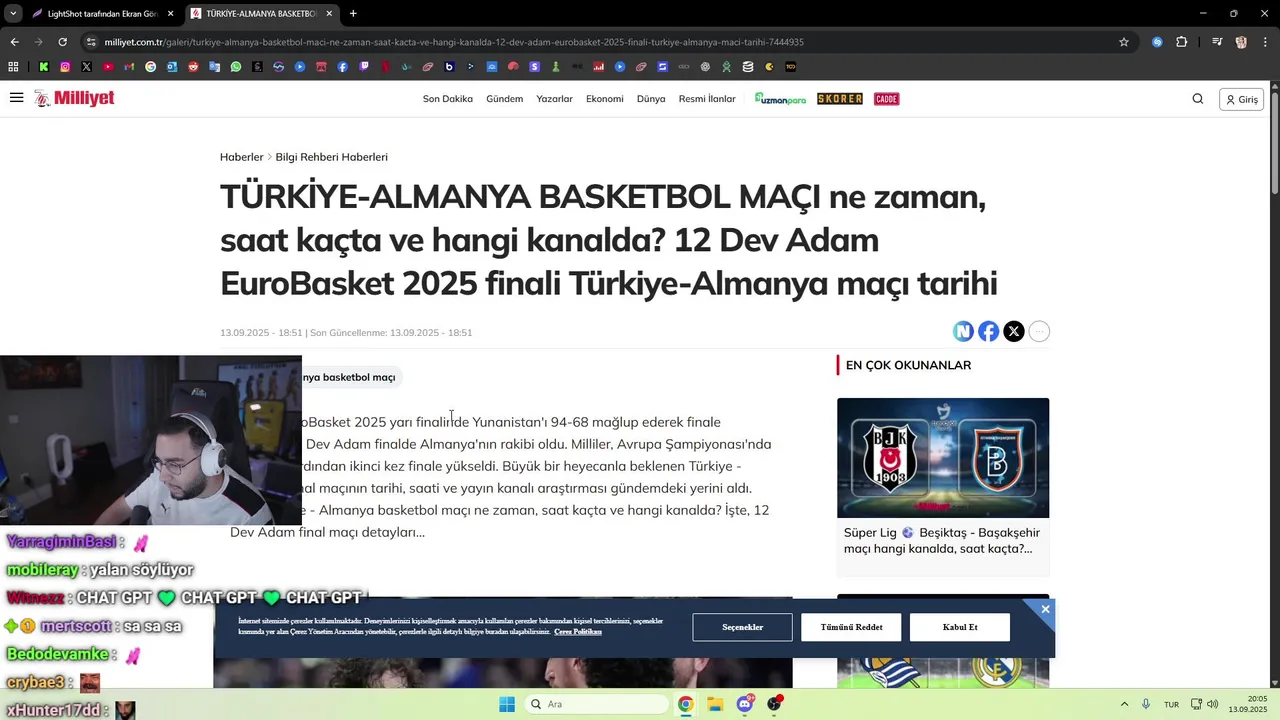Click Tümünü Reddet cookie button
Viewport: 1280px width, 720px height.
click(x=851, y=627)
